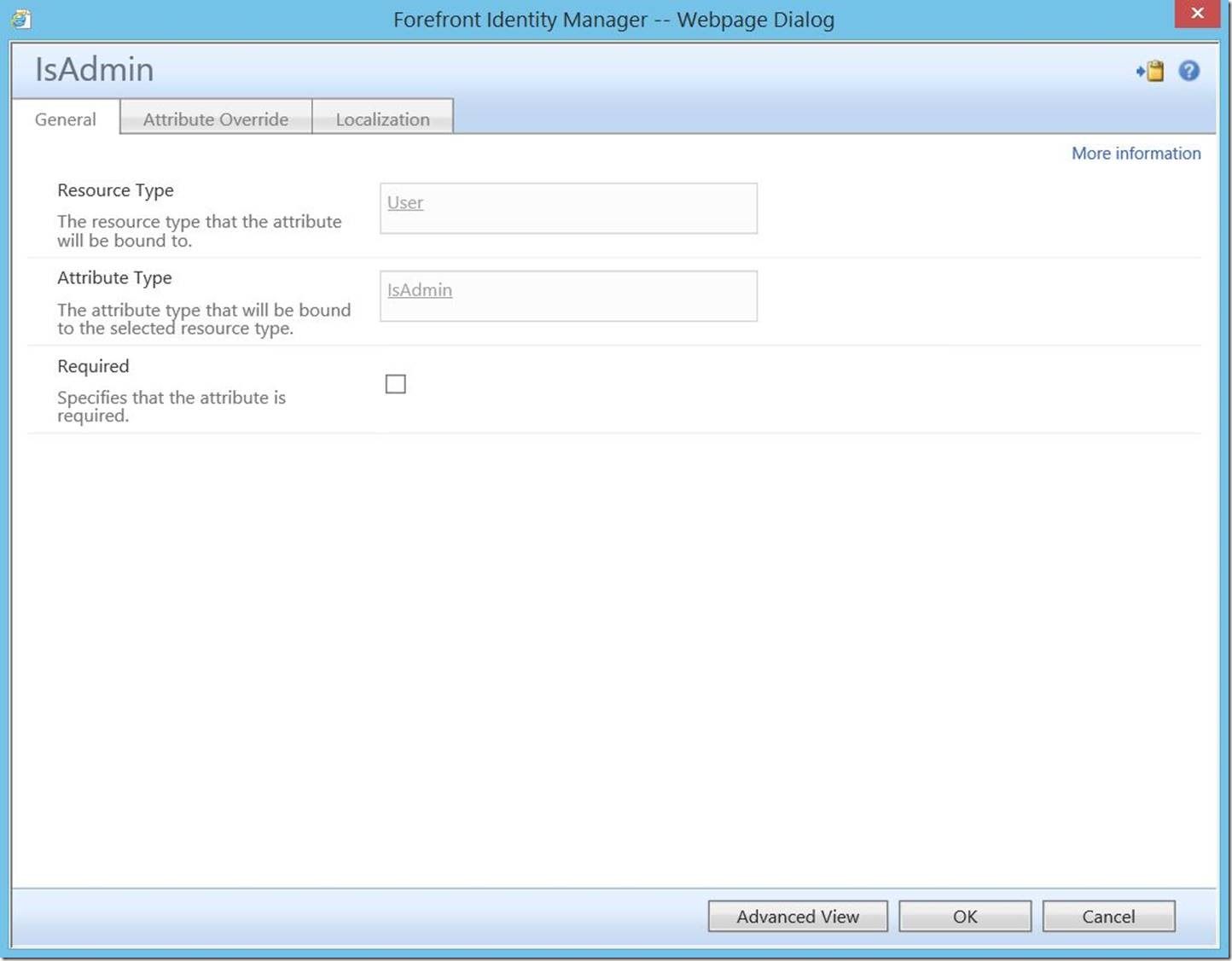Click the add-to-clipboard icon near help
Viewport: 1232px width, 961px height.
1150,72
